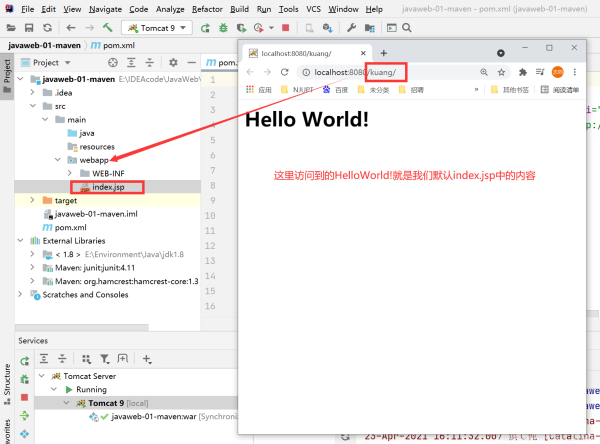Rerun Tomcat from Services side panel
Screen dimensions: 600x444
tap(25, 359)
